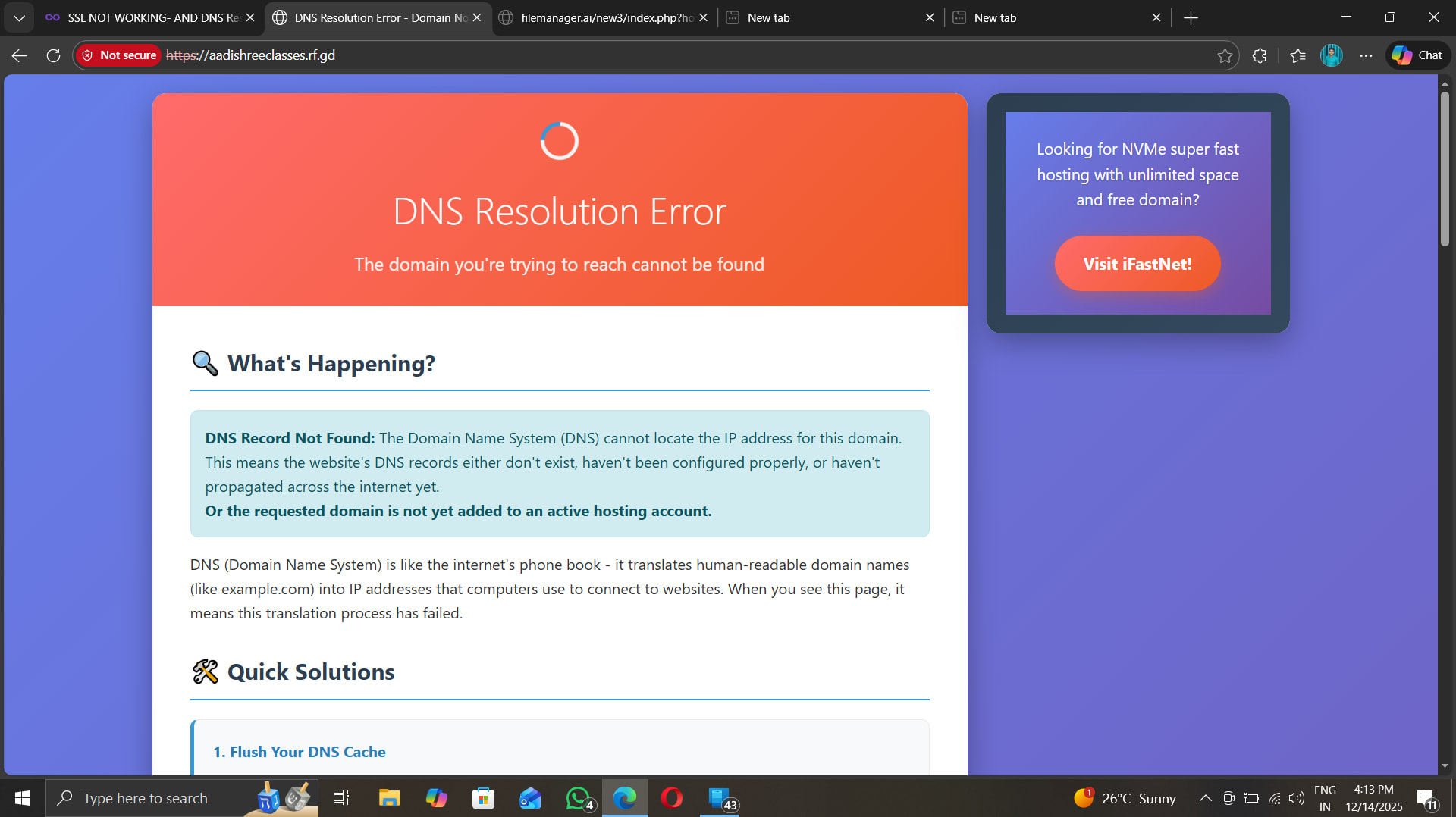Screen dimensions: 1456x817
Task: Open the Favorites list icon
Action: (x=1298, y=55)
